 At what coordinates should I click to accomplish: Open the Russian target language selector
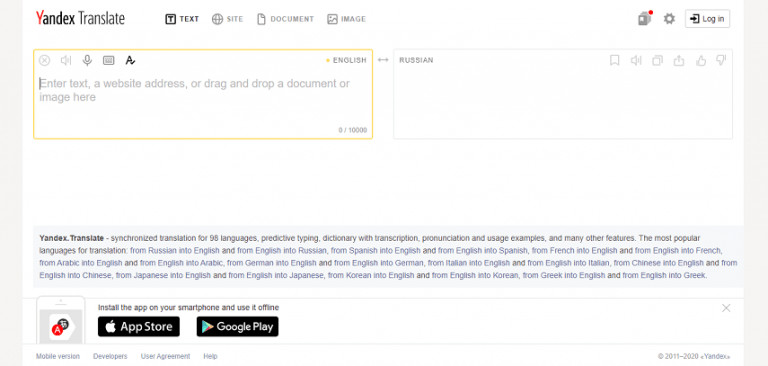(x=416, y=60)
